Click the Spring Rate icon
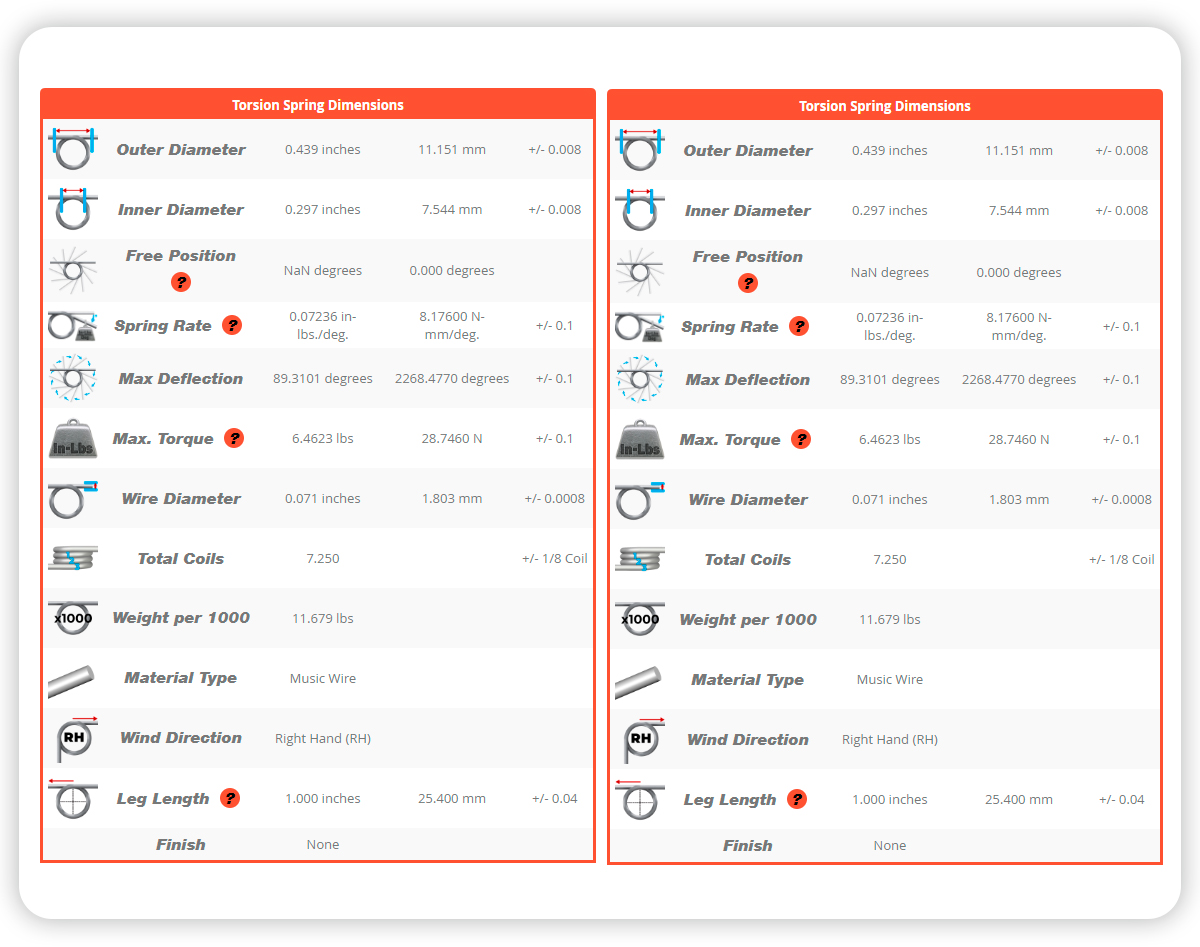Screen dimensions: 1200x947 [72, 324]
